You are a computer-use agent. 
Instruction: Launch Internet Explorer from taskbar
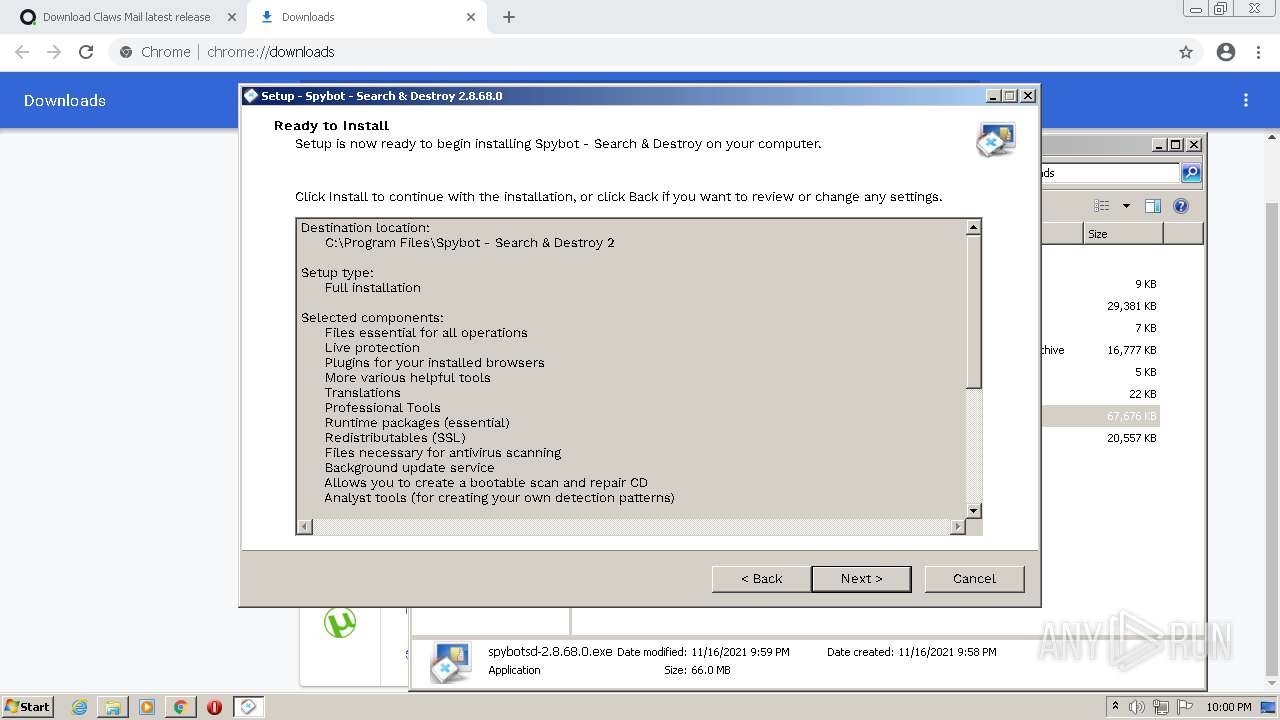pyautogui.click(x=79, y=707)
